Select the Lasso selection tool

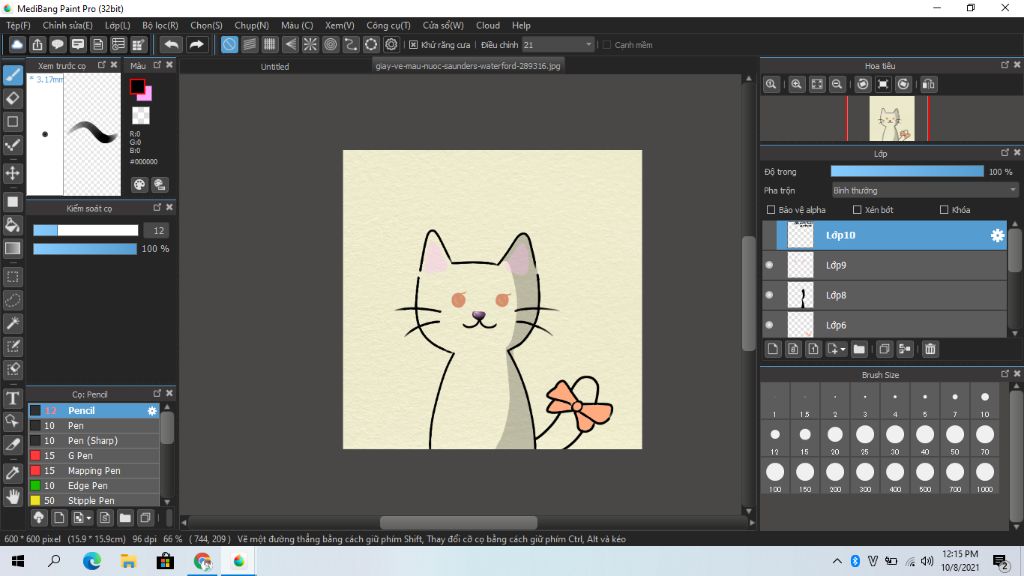click(x=13, y=300)
